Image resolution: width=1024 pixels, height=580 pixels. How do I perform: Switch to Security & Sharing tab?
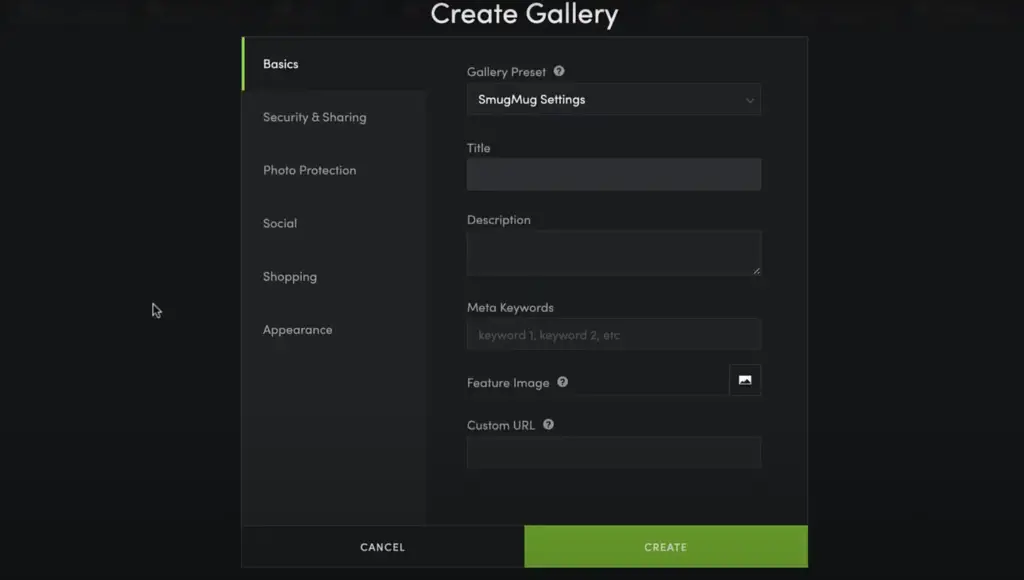pyautogui.click(x=314, y=117)
